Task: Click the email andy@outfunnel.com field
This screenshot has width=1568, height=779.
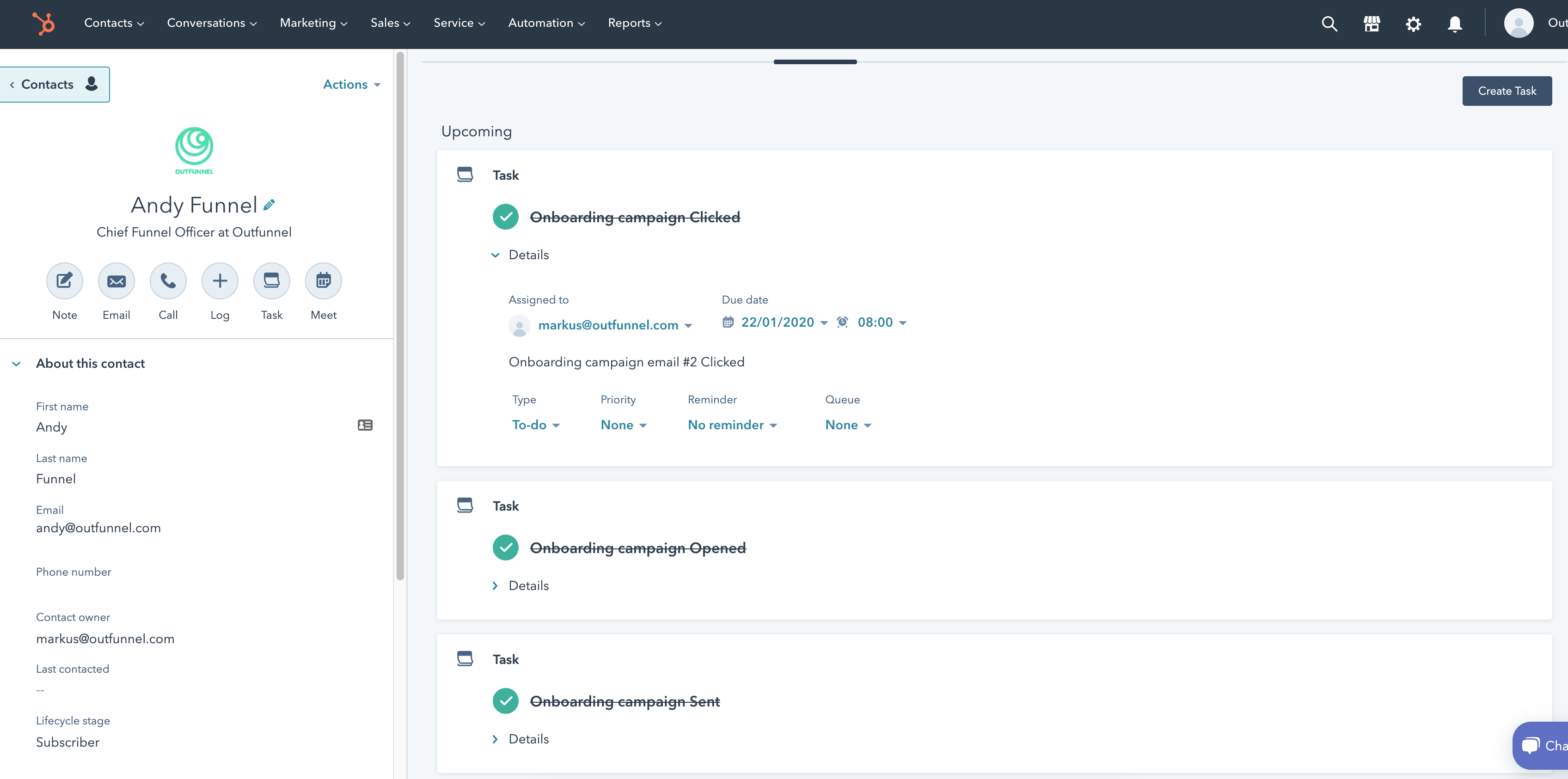Action: 98,528
